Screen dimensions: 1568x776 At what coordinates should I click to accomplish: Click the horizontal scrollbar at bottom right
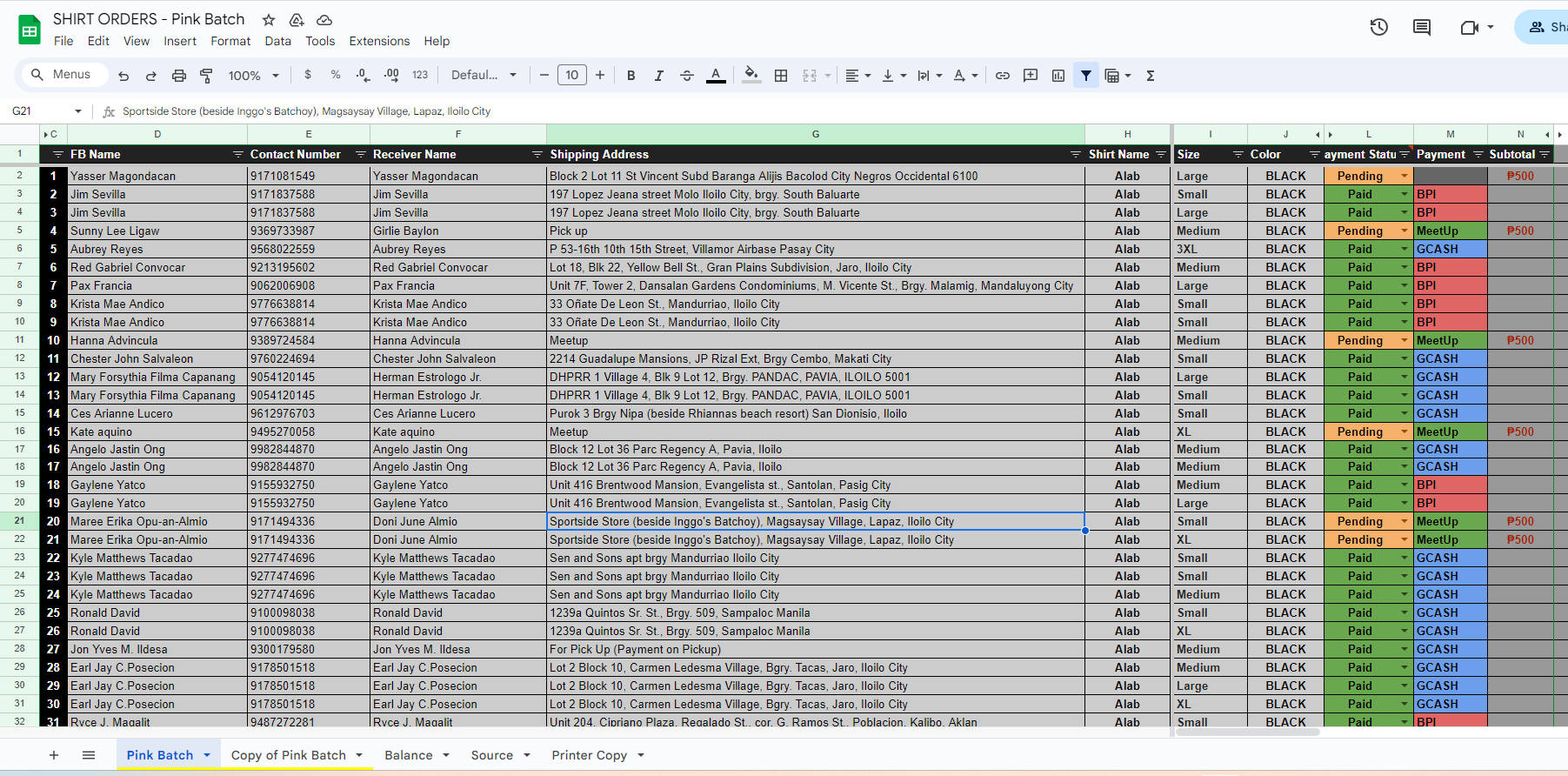pyautogui.click(x=1248, y=732)
